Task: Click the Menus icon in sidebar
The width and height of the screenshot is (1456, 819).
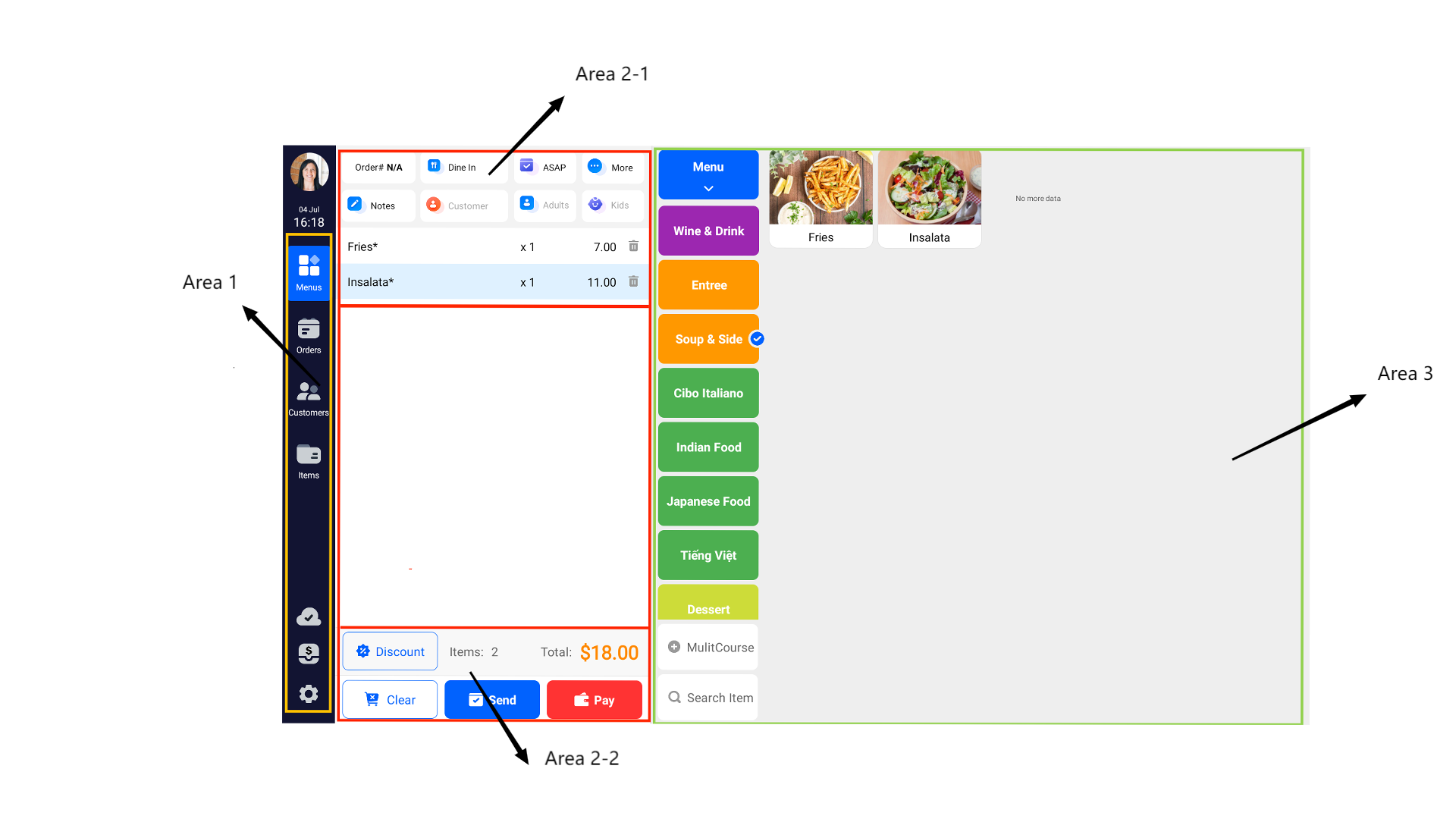Action: (309, 275)
